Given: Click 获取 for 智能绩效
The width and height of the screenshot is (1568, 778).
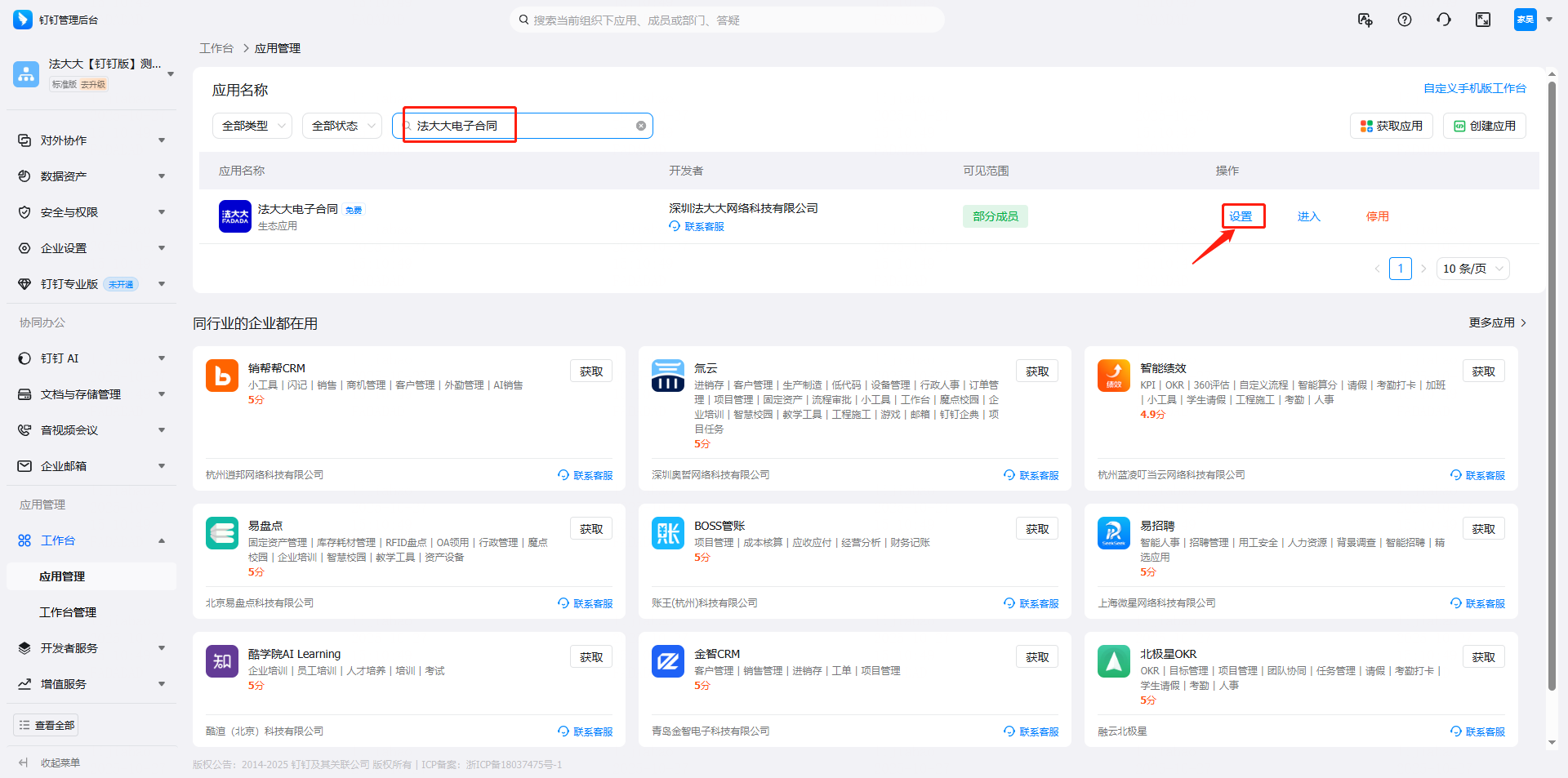Looking at the screenshot, I should point(1484,371).
